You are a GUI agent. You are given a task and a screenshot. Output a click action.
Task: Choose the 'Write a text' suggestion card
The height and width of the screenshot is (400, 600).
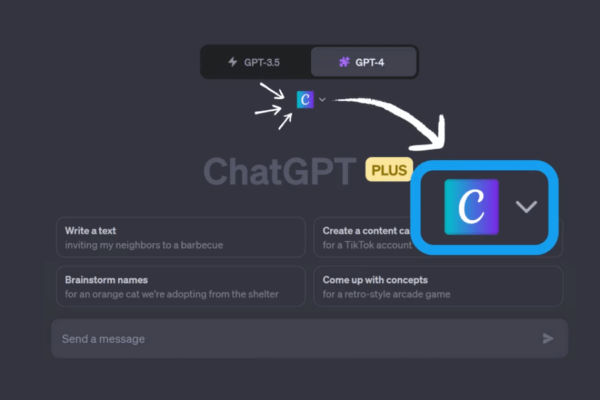[181, 237]
